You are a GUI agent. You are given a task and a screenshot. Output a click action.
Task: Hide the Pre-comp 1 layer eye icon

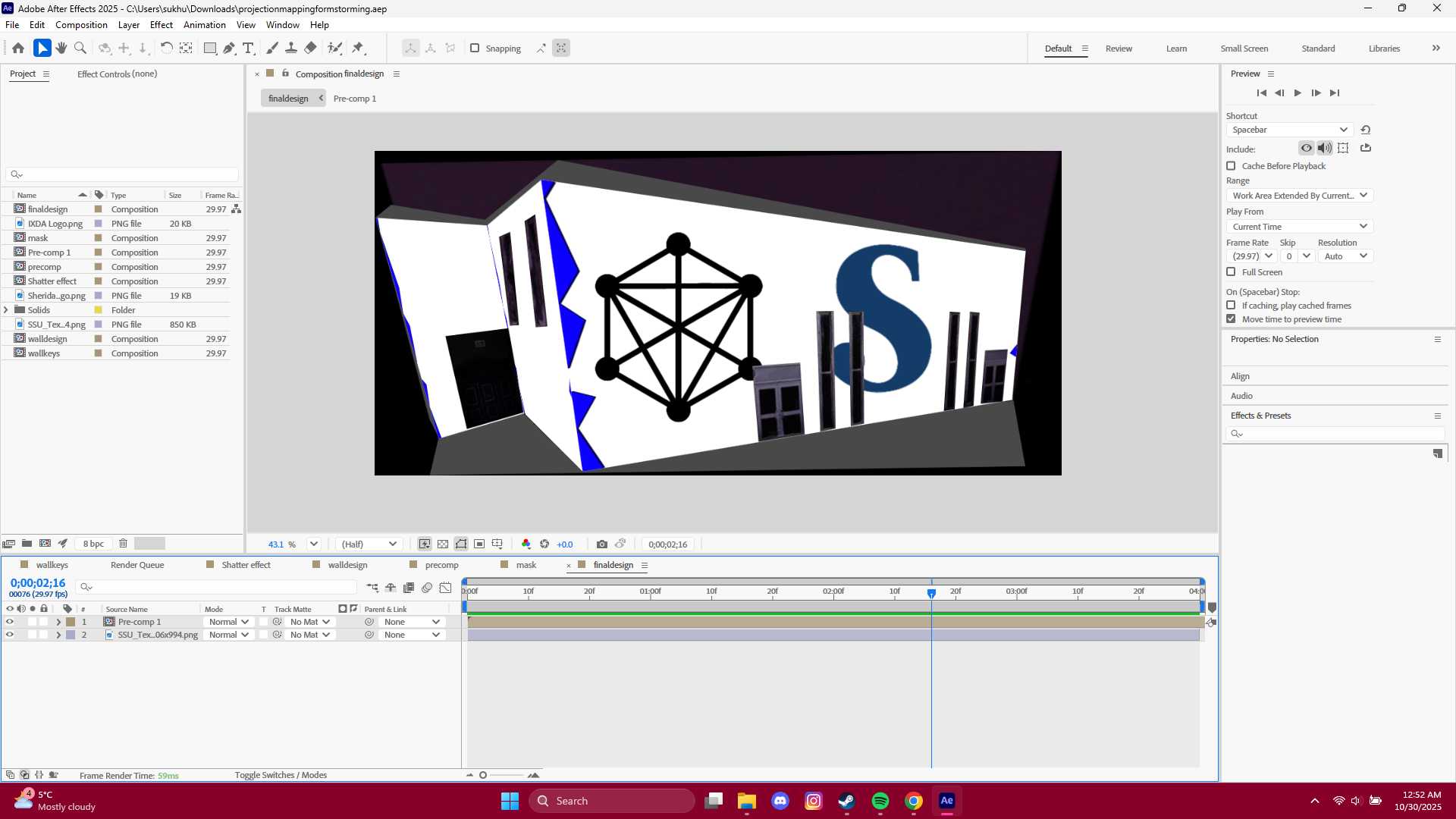[10, 621]
